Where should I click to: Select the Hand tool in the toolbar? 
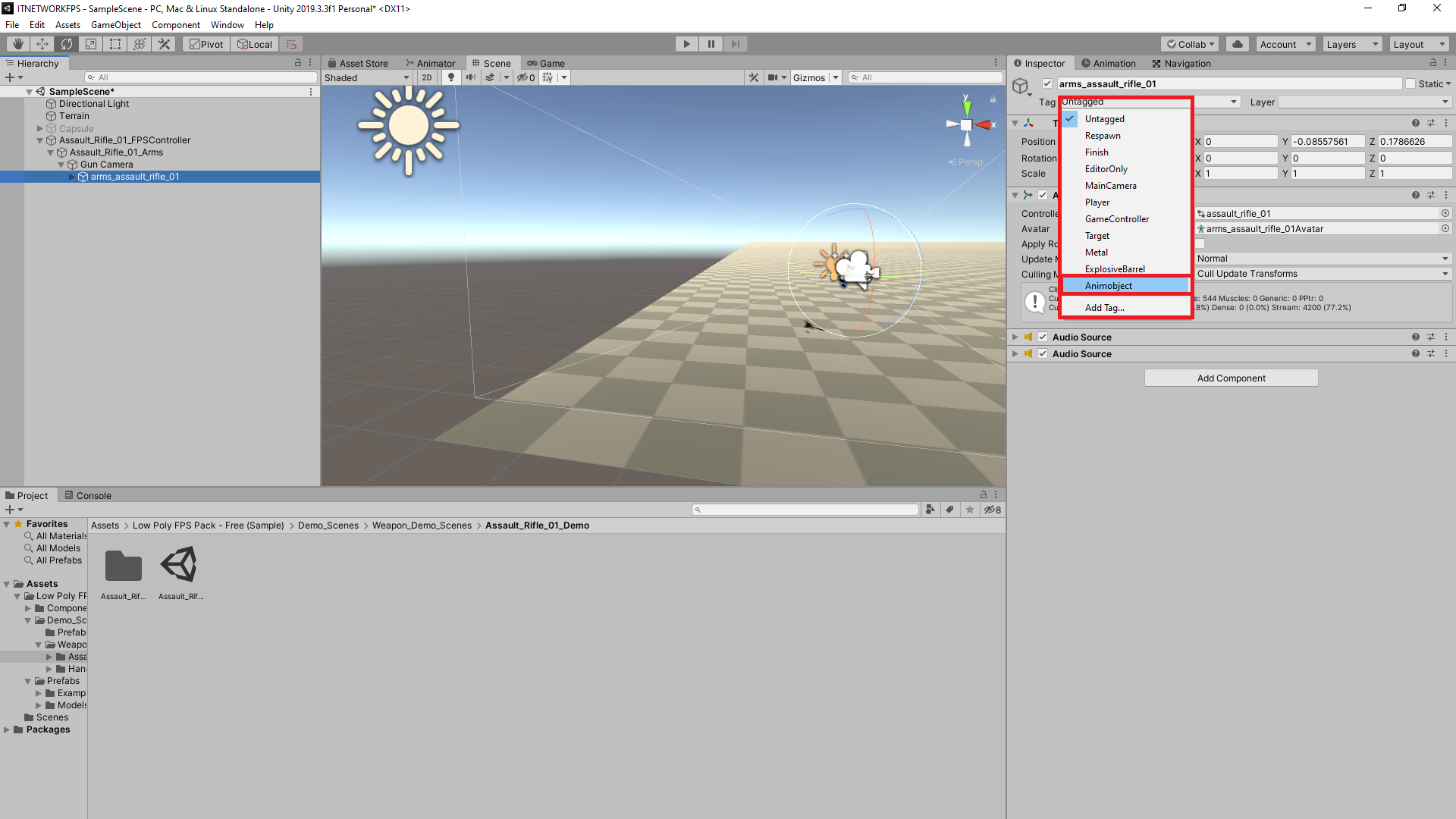(x=17, y=43)
